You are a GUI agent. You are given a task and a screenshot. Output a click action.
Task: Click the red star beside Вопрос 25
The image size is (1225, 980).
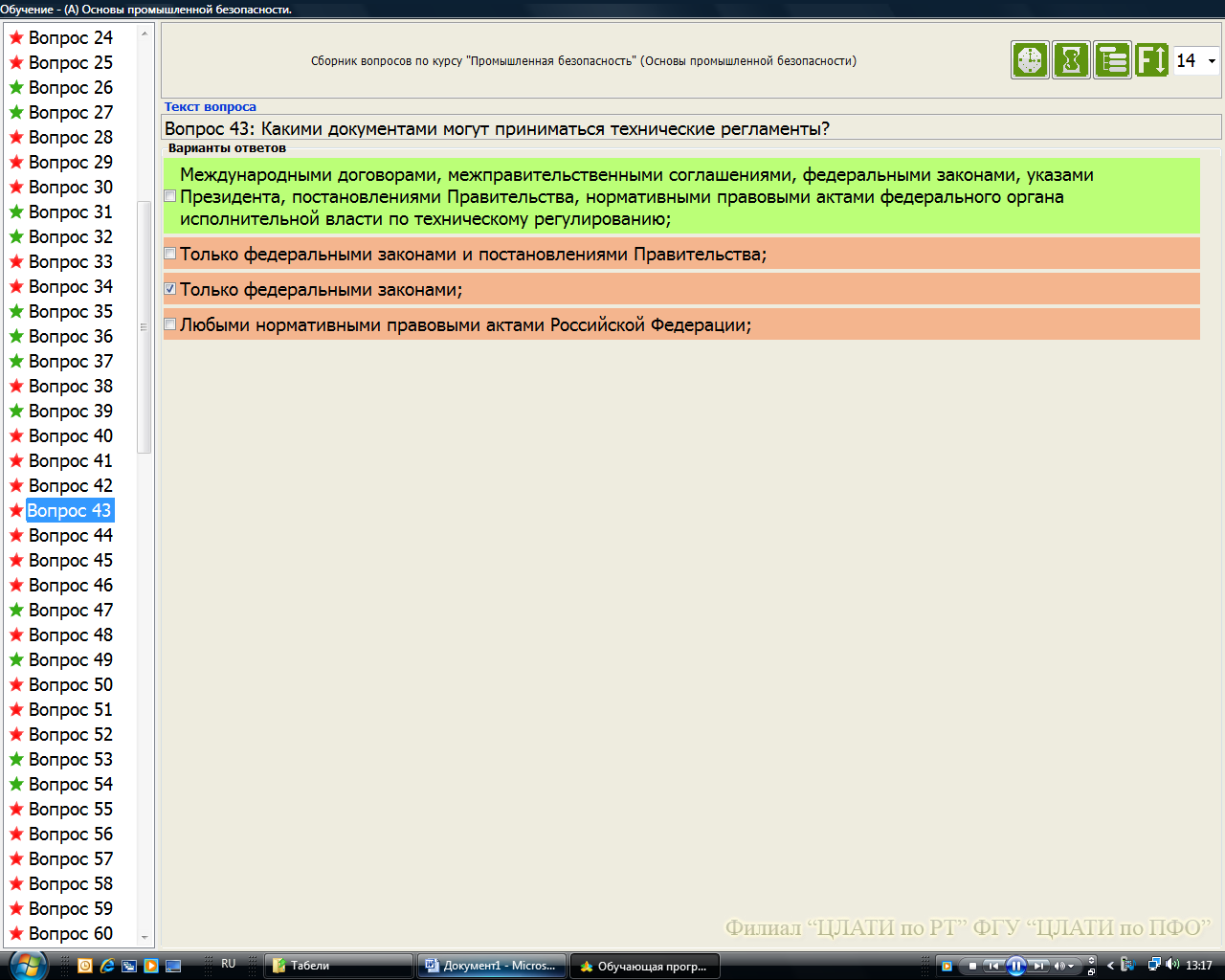click(x=16, y=62)
